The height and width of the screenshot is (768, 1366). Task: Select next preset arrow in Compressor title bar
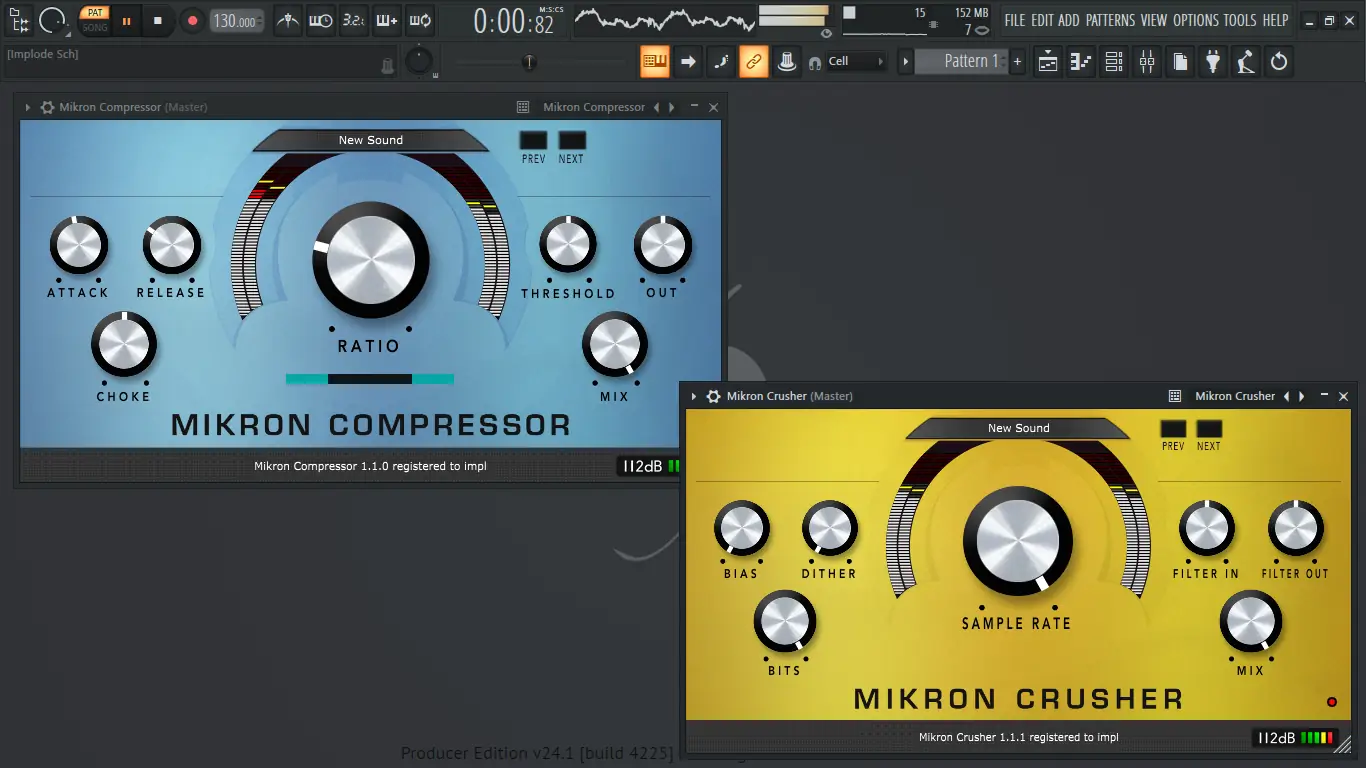point(672,107)
